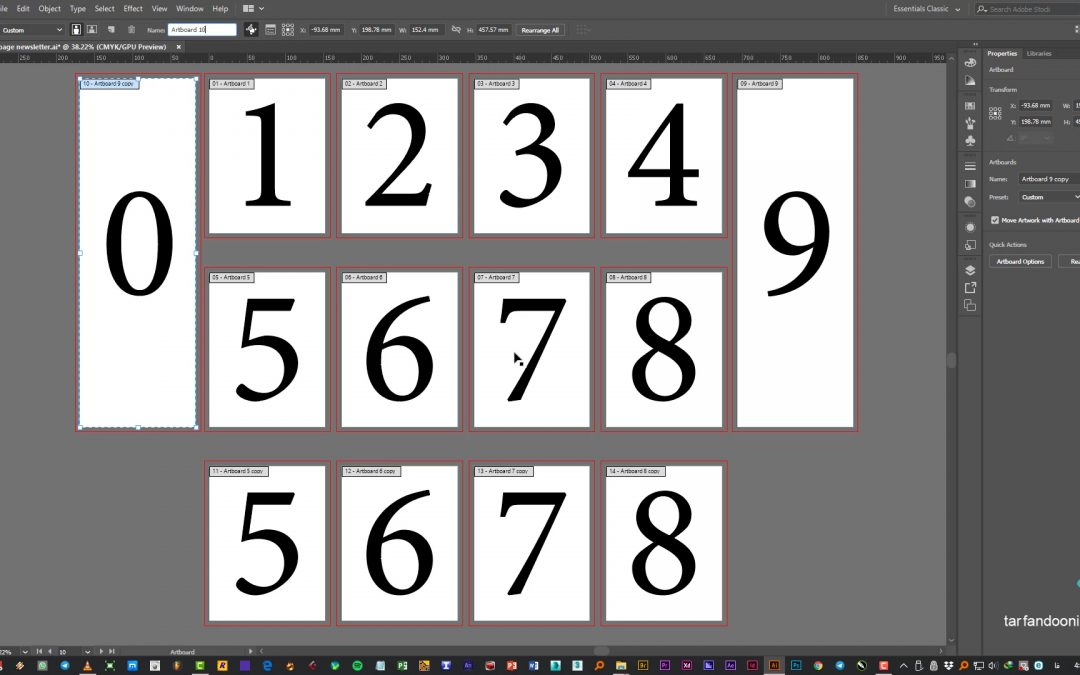1080x675 pixels.
Task: Set artboard to portrait orientation
Action: coord(76,30)
